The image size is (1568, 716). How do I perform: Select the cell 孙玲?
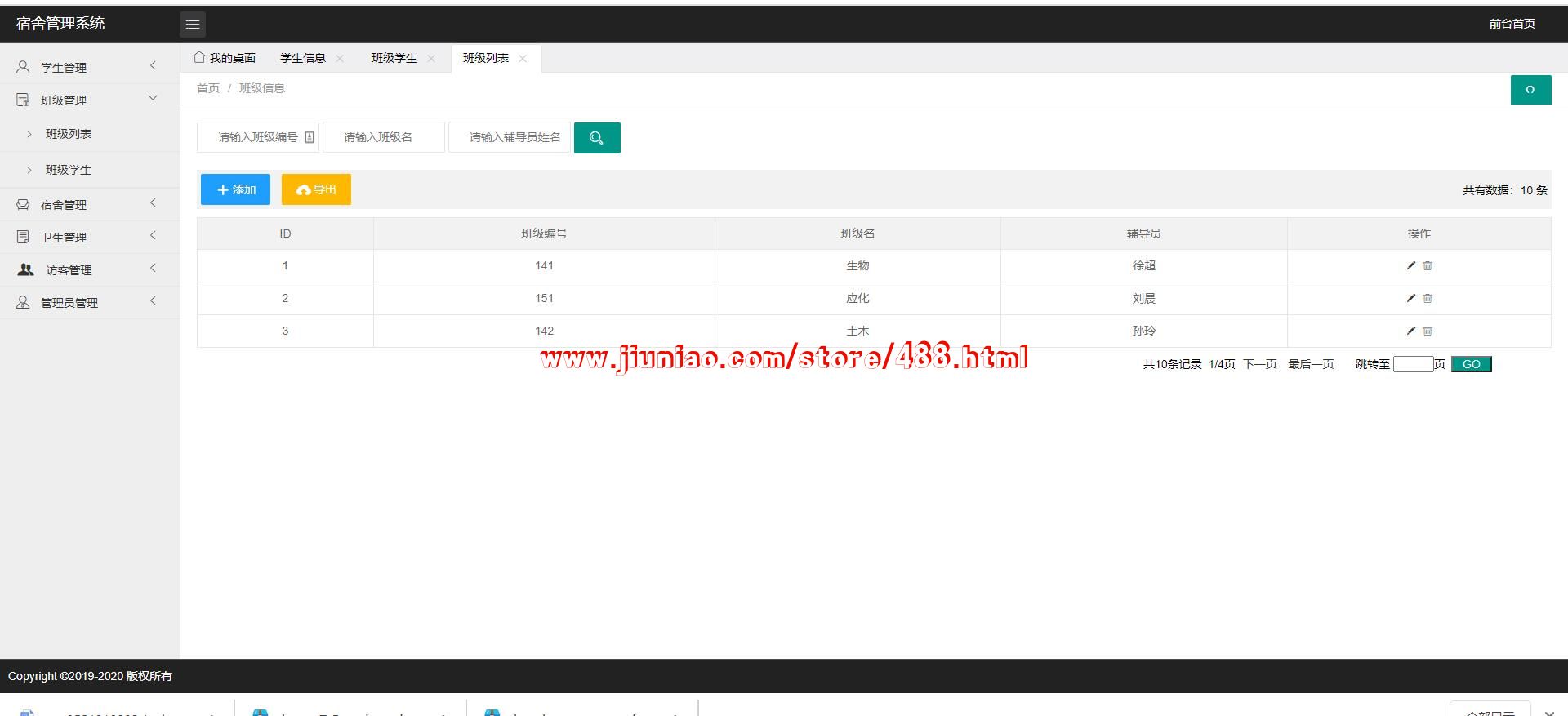pos(1143,331)
